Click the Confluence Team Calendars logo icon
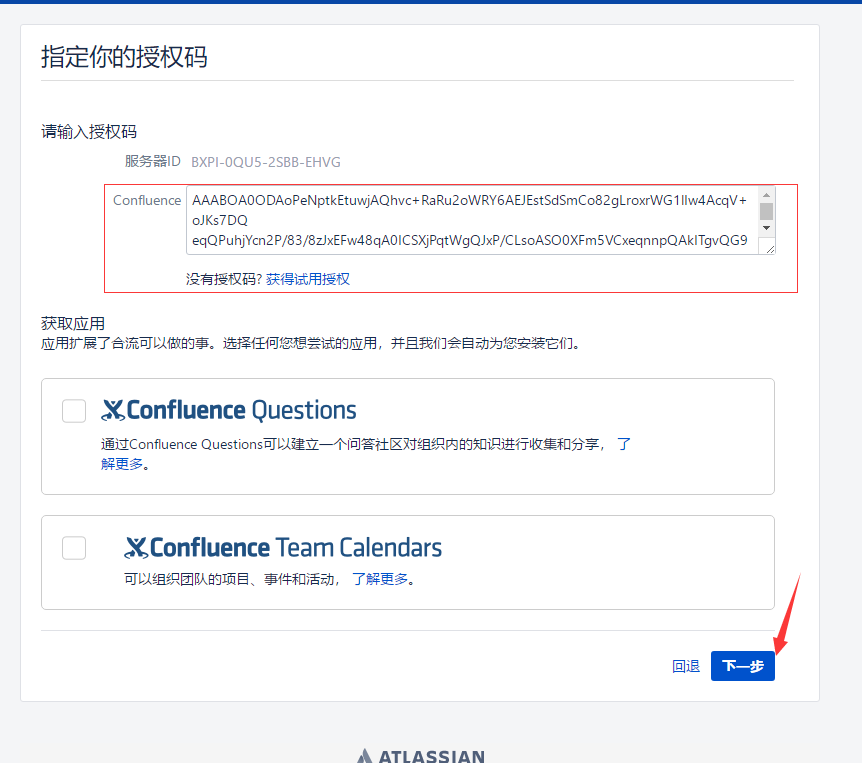The height and width of the screenshot is (763, 862). pyautogui.click(x=136, y=548)
